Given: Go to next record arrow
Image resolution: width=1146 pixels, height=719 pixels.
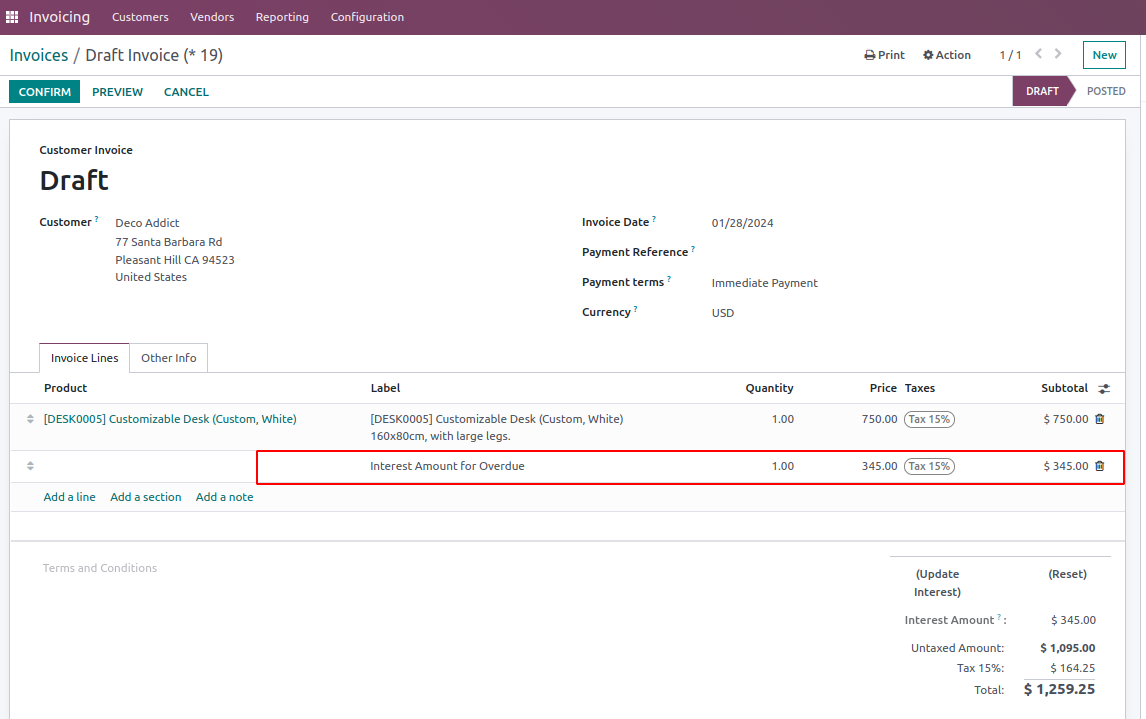Looking at the screenshot, I should (x=1058, y=54).
